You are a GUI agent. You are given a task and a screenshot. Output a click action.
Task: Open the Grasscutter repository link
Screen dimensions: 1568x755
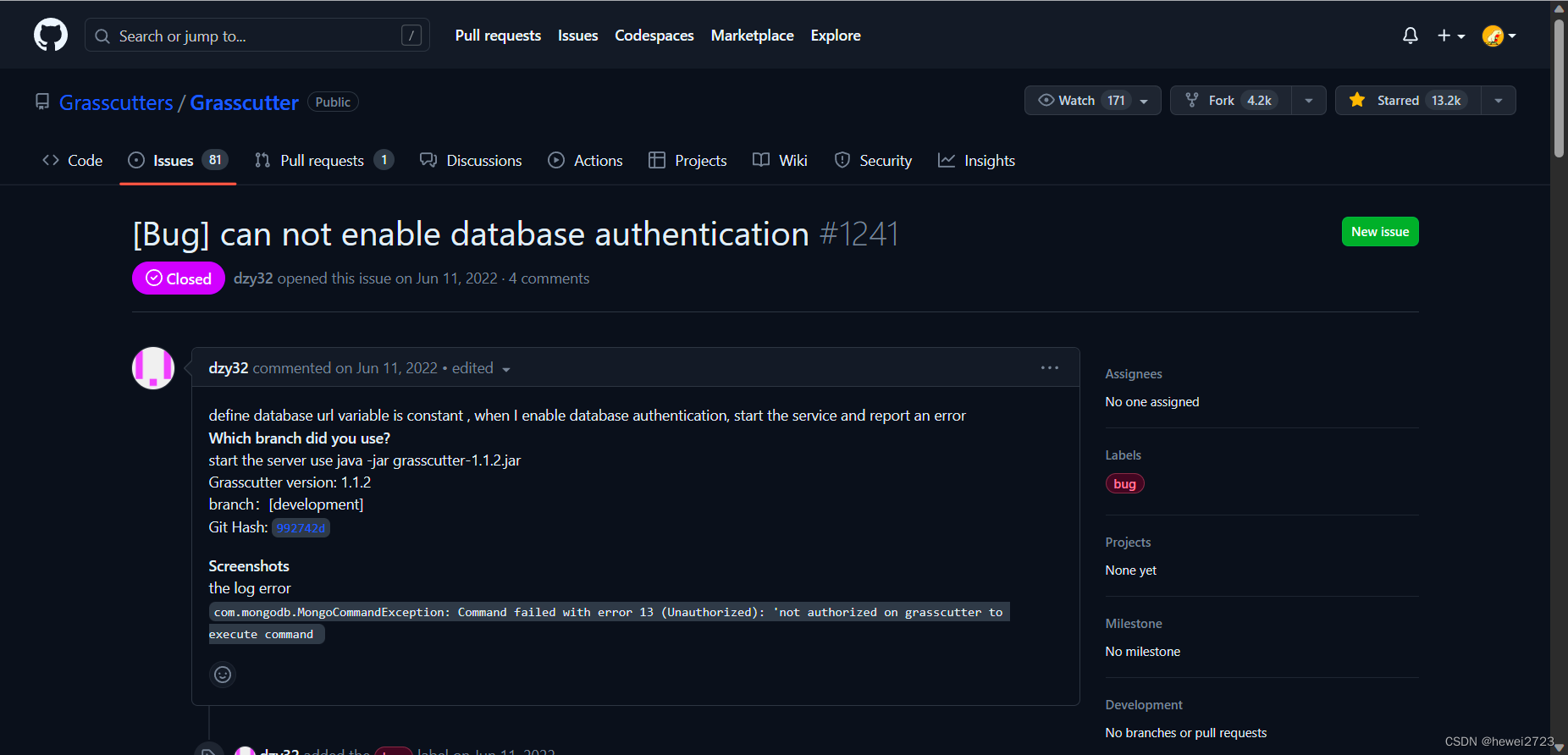point(244,102)
